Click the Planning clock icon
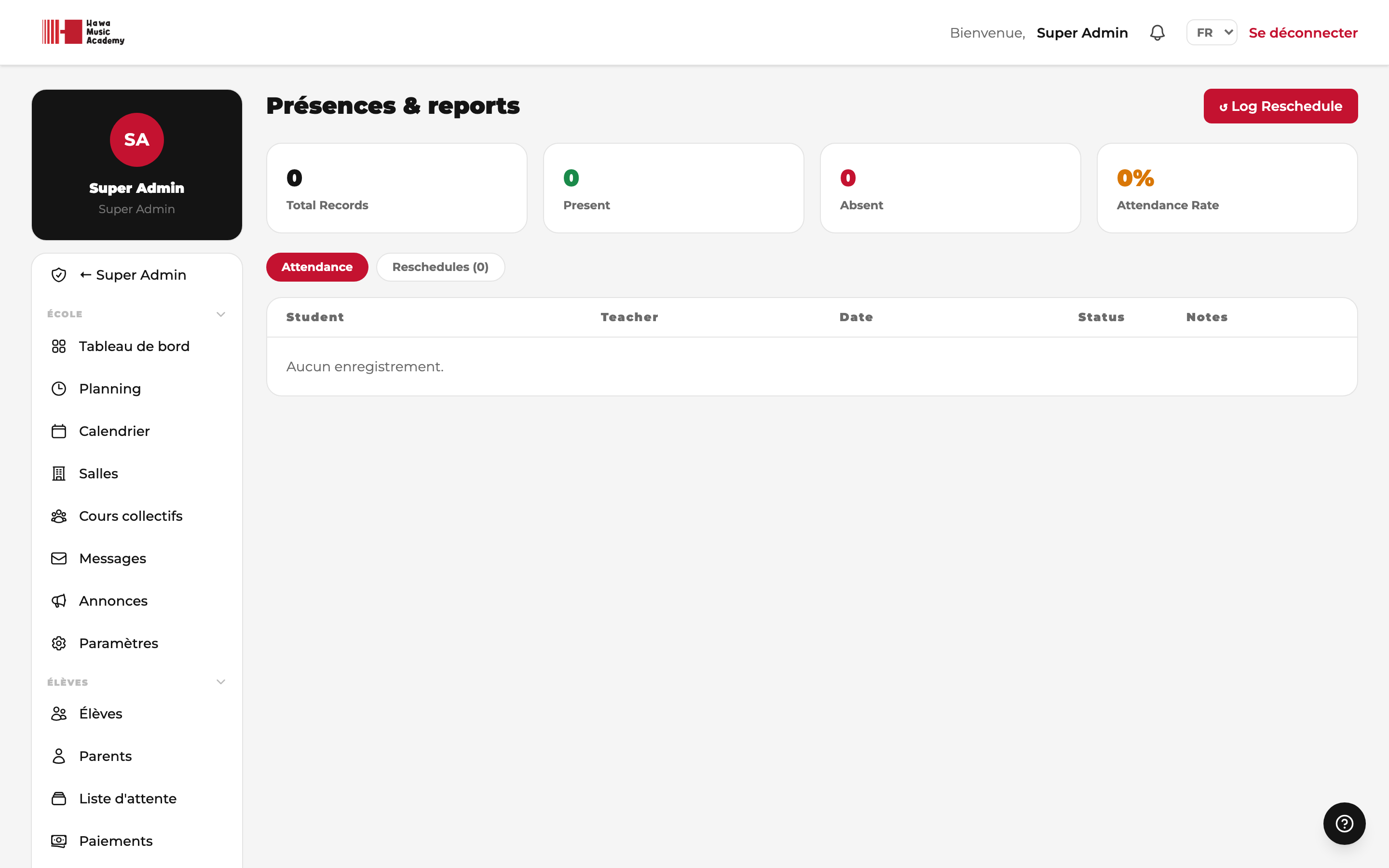 [x=58, y=389]
